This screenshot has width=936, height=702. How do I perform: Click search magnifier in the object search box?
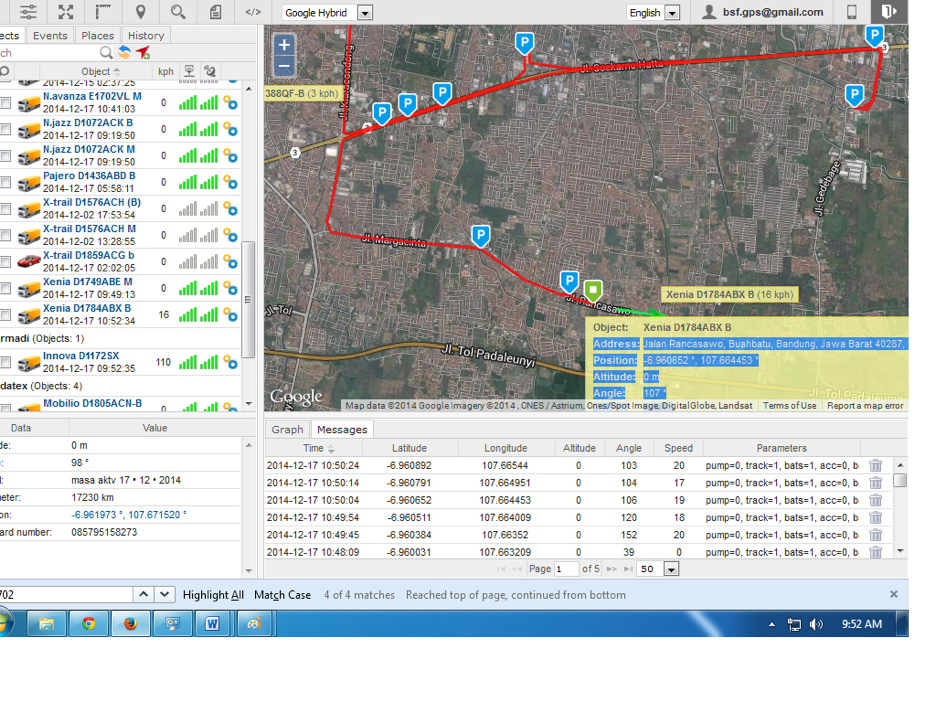(106, 53)
